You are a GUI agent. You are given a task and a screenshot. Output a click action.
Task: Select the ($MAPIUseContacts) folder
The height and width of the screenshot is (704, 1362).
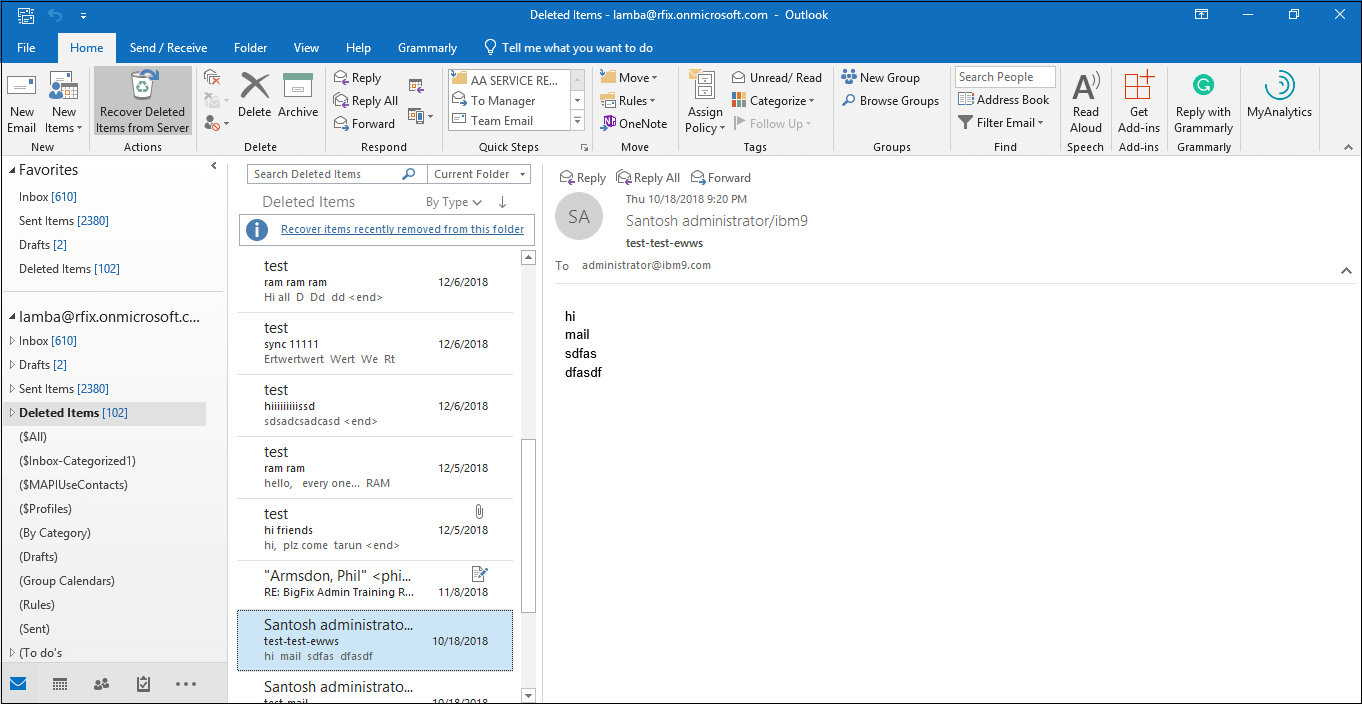coord(73,485)
